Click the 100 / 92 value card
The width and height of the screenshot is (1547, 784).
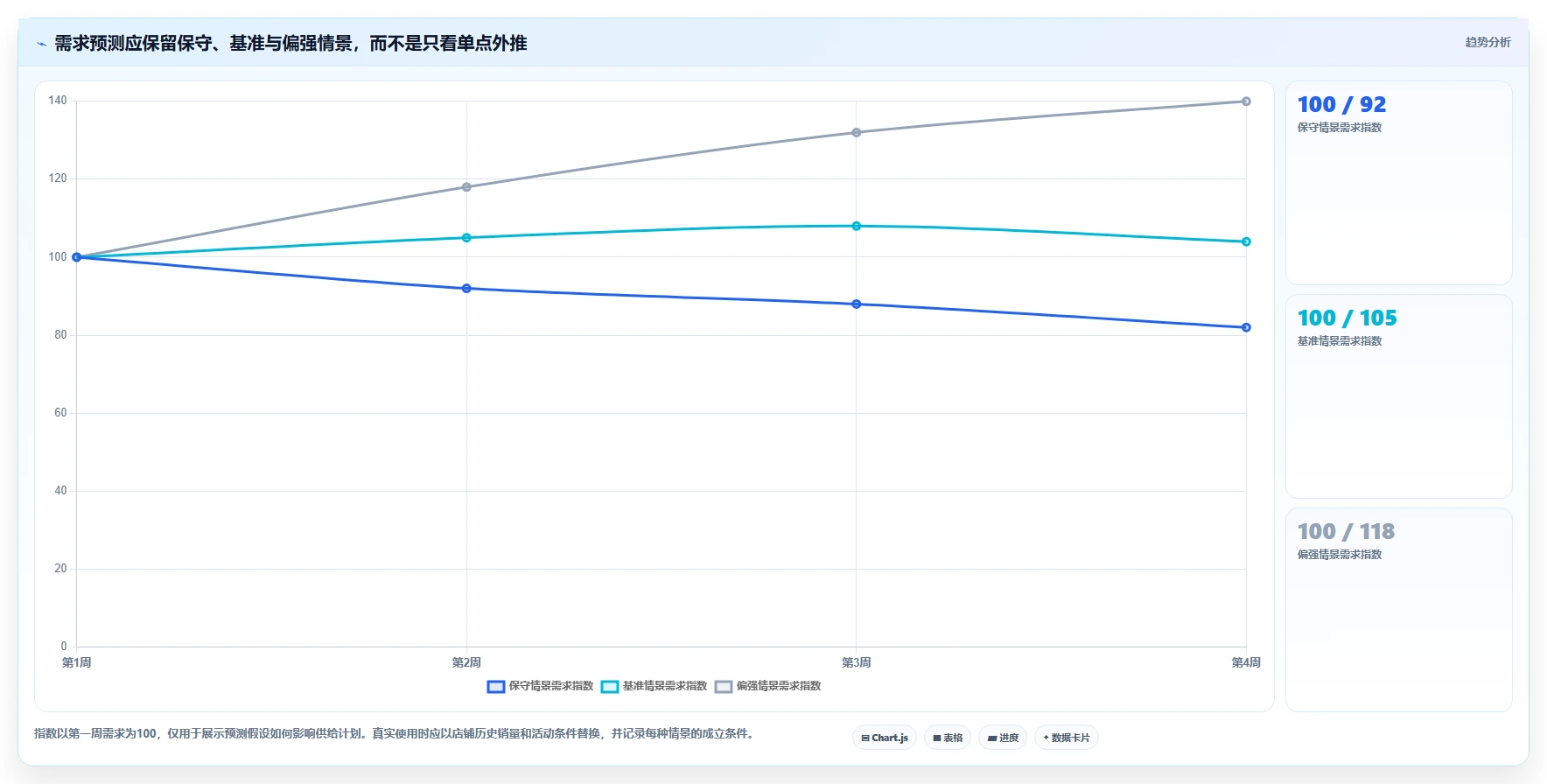pyautogui.click(x=1398, y=183)
